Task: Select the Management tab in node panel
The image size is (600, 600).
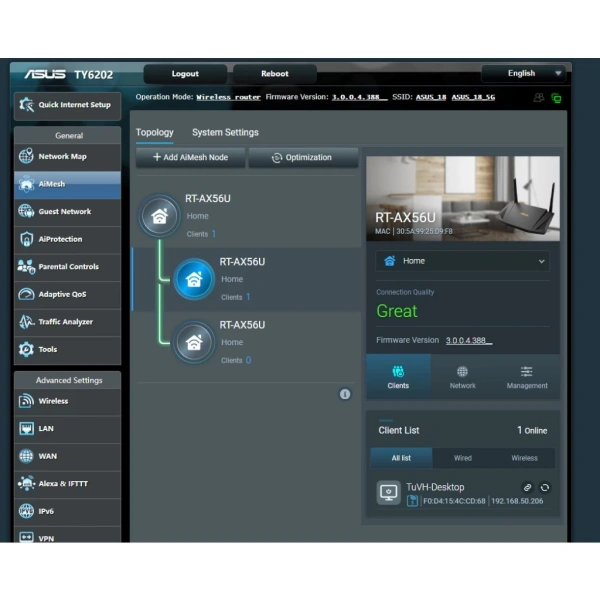Action: [x=527, y=377]
